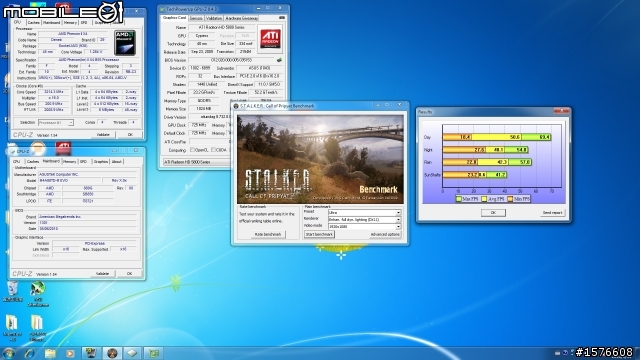
Task: Launch Internet Explorer from the taskbar
Action: point(29,353)
